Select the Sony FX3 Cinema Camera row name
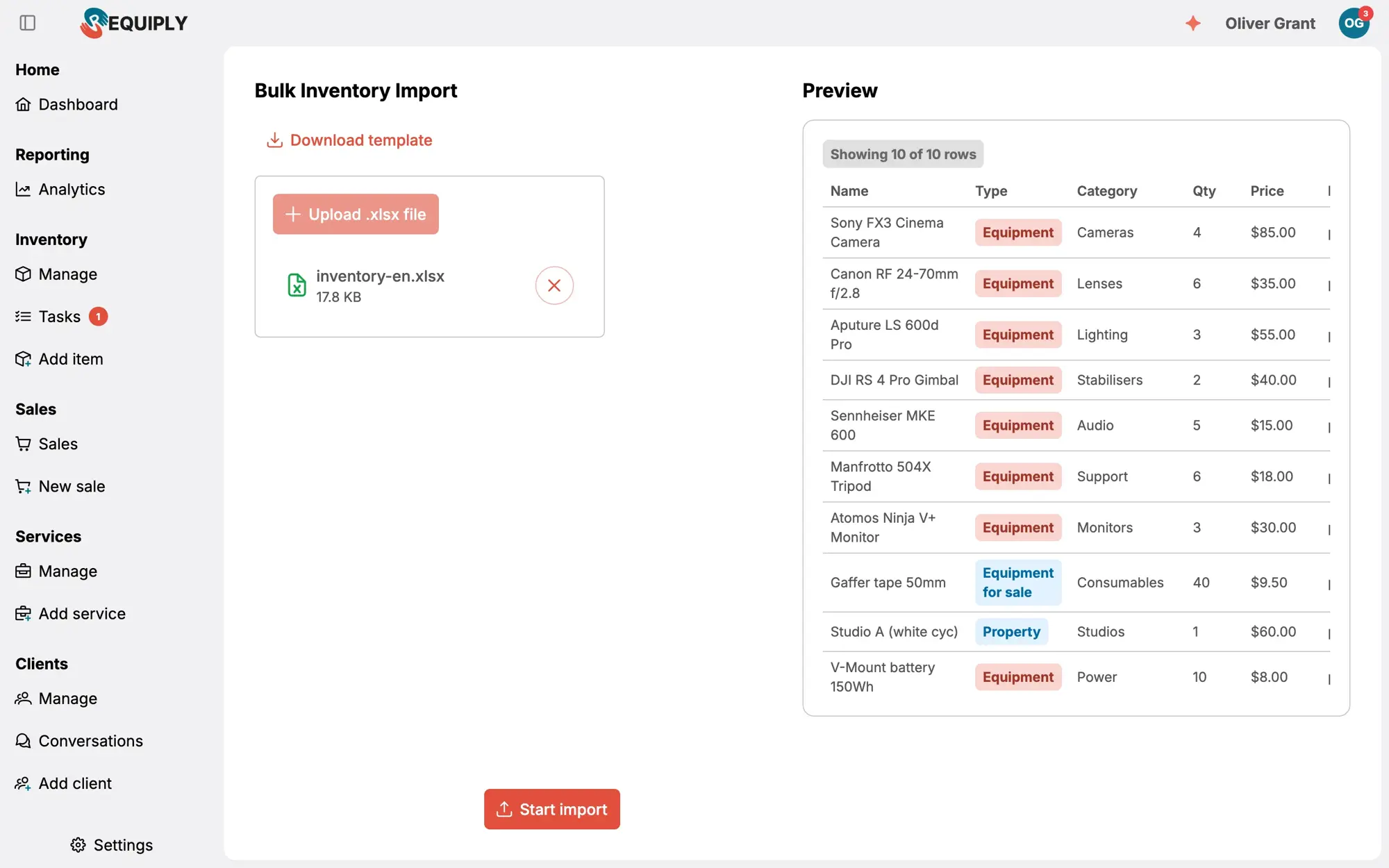The width and height of the screenshot is (1389, 868). click(887, 233)
